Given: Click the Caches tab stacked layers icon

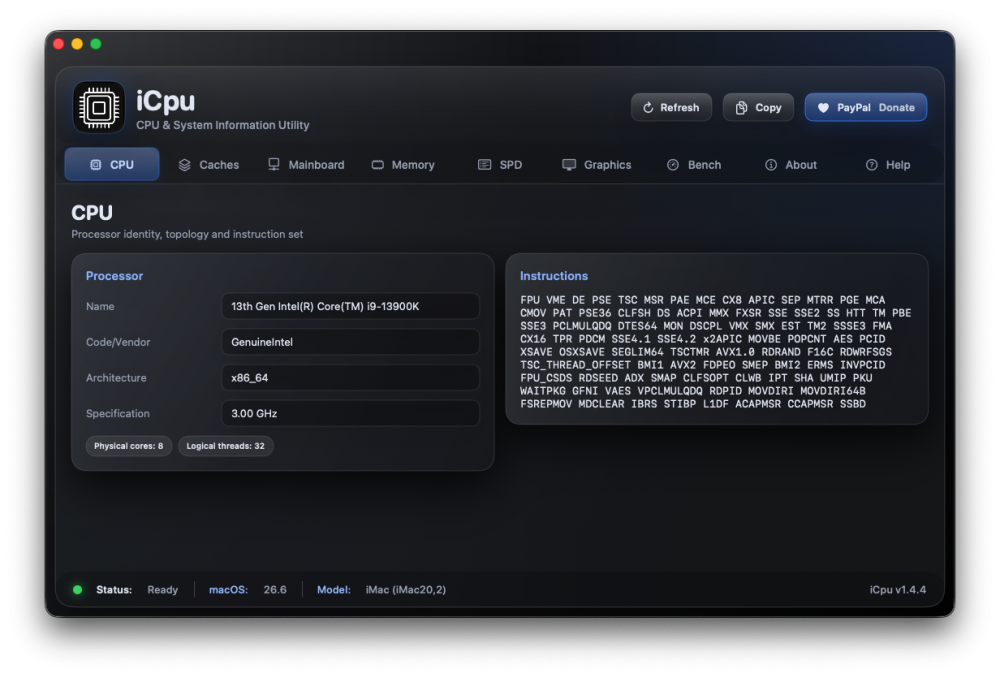Looking at the screenshot, I should pyautogui.click(x=184, y=164).
